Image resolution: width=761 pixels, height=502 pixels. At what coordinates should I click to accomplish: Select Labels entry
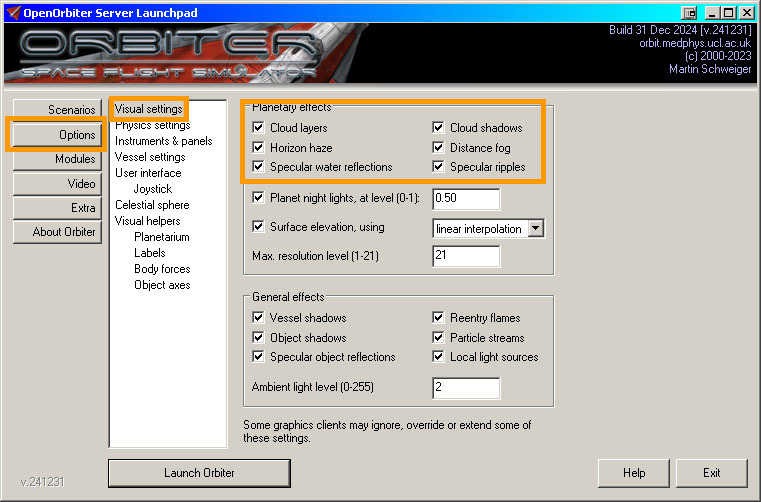click(149, 253)
